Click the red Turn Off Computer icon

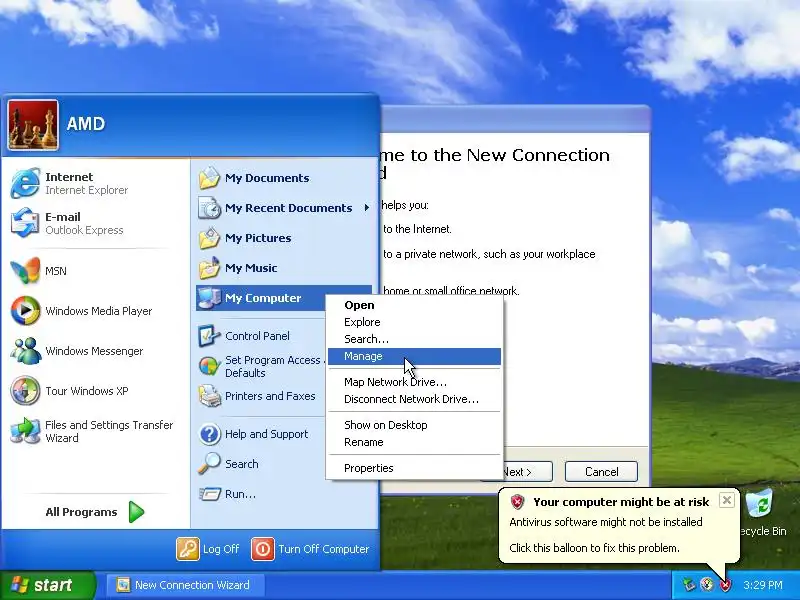(x=262, y=549)
